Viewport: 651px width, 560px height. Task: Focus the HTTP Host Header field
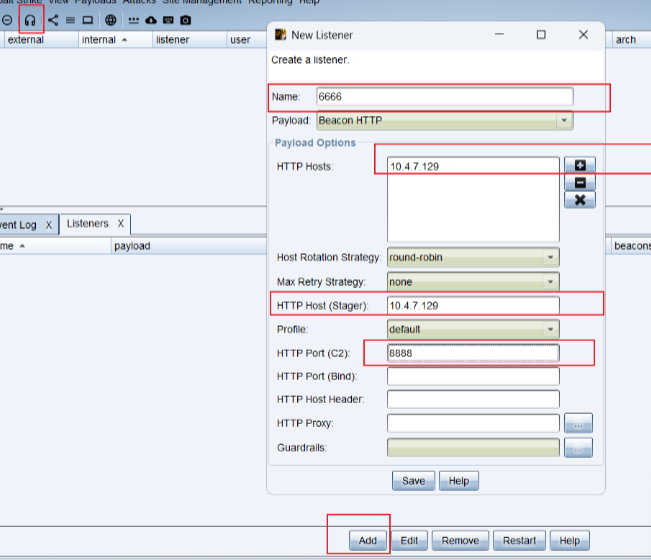coord(473,399)
